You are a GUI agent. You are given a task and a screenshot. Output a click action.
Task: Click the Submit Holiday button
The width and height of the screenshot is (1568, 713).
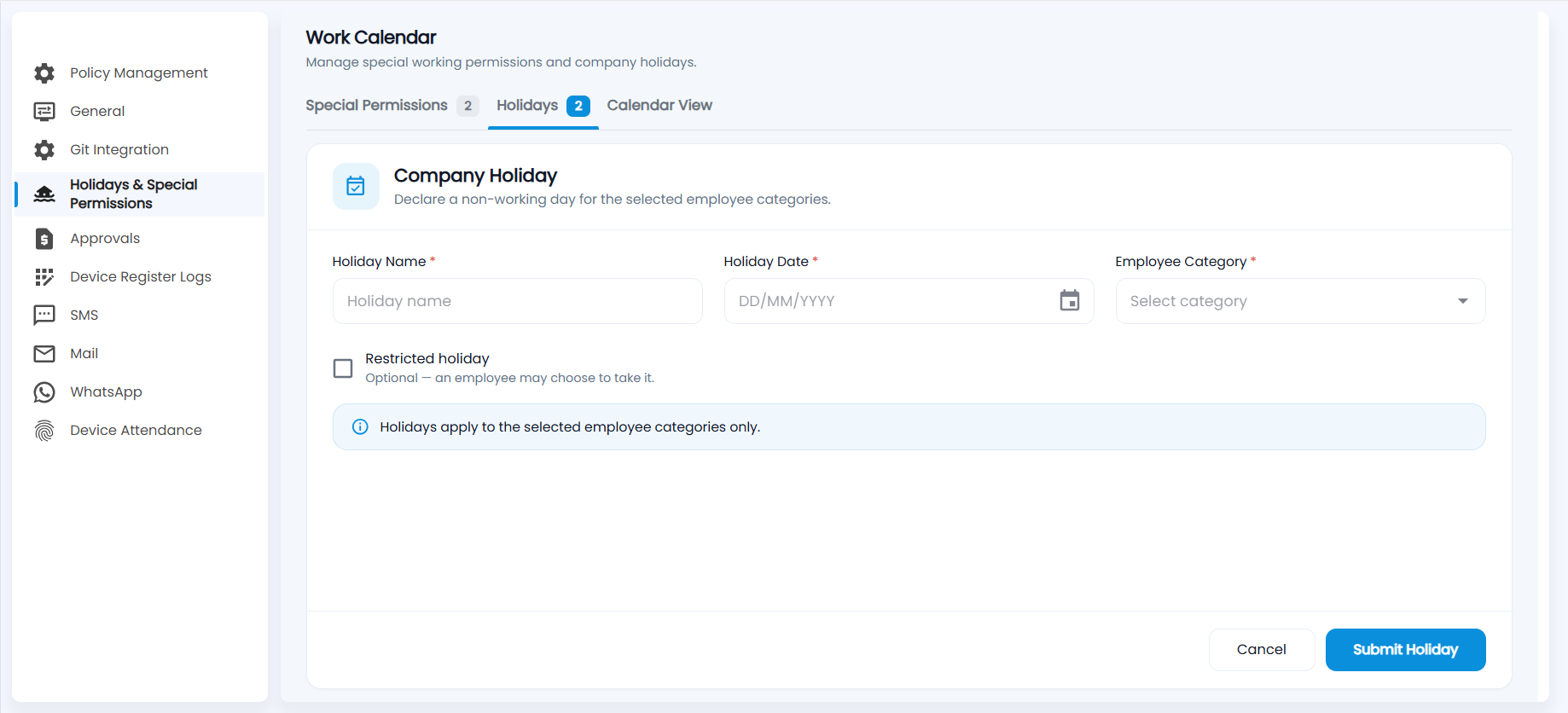(x=1405, y=650)
